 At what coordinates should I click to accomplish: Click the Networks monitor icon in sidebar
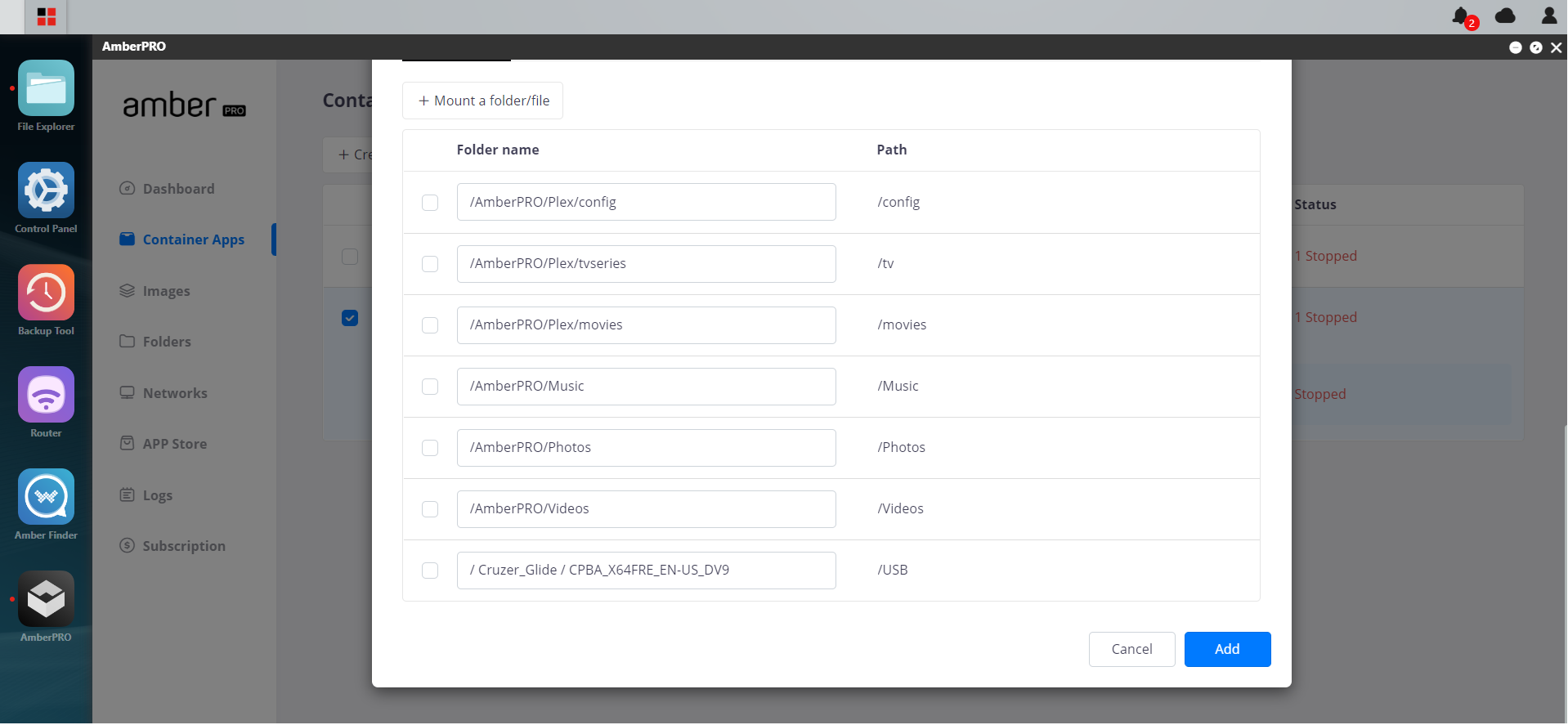point(127,393)
